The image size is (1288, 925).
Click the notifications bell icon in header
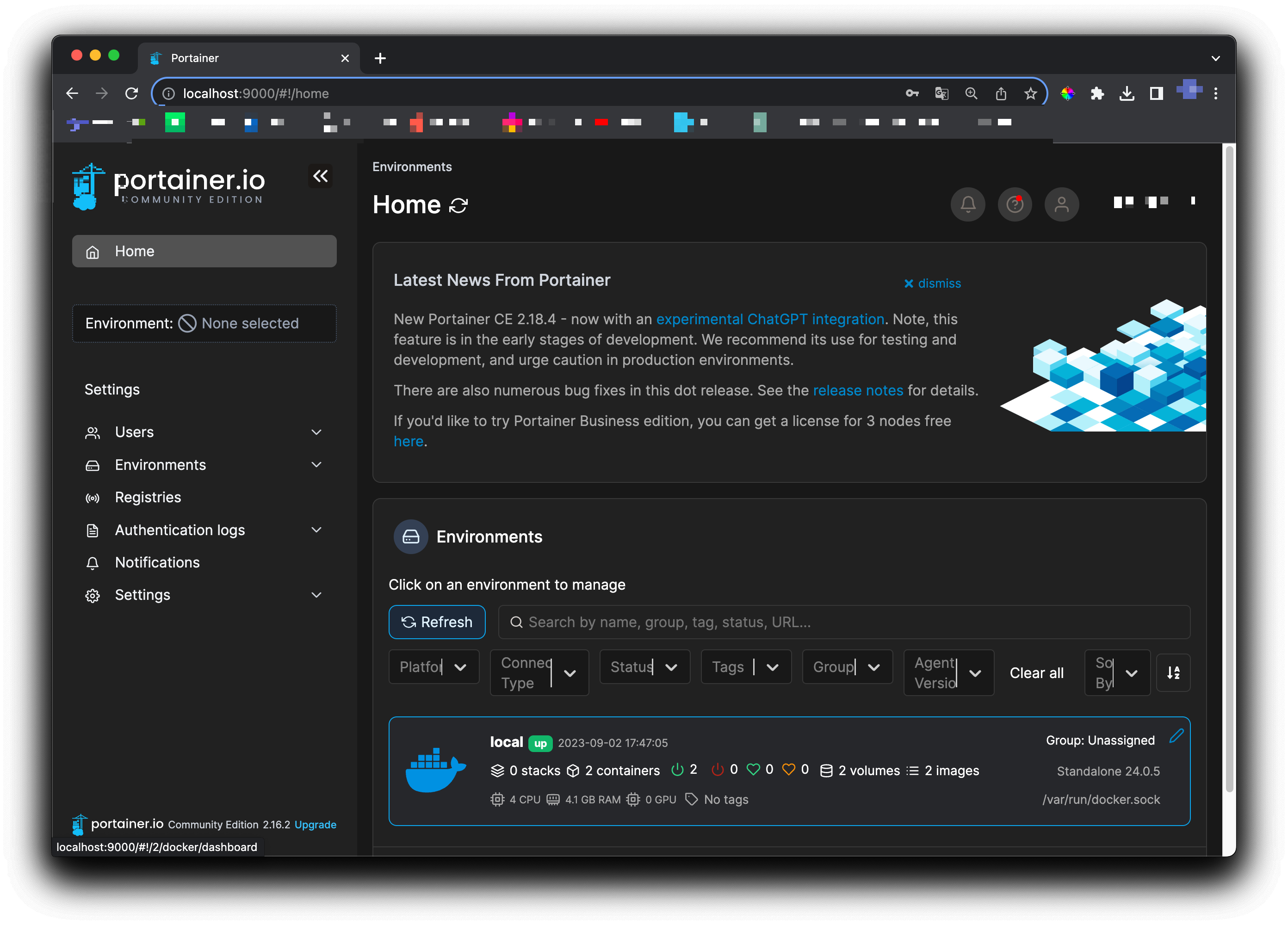point(968,204)
